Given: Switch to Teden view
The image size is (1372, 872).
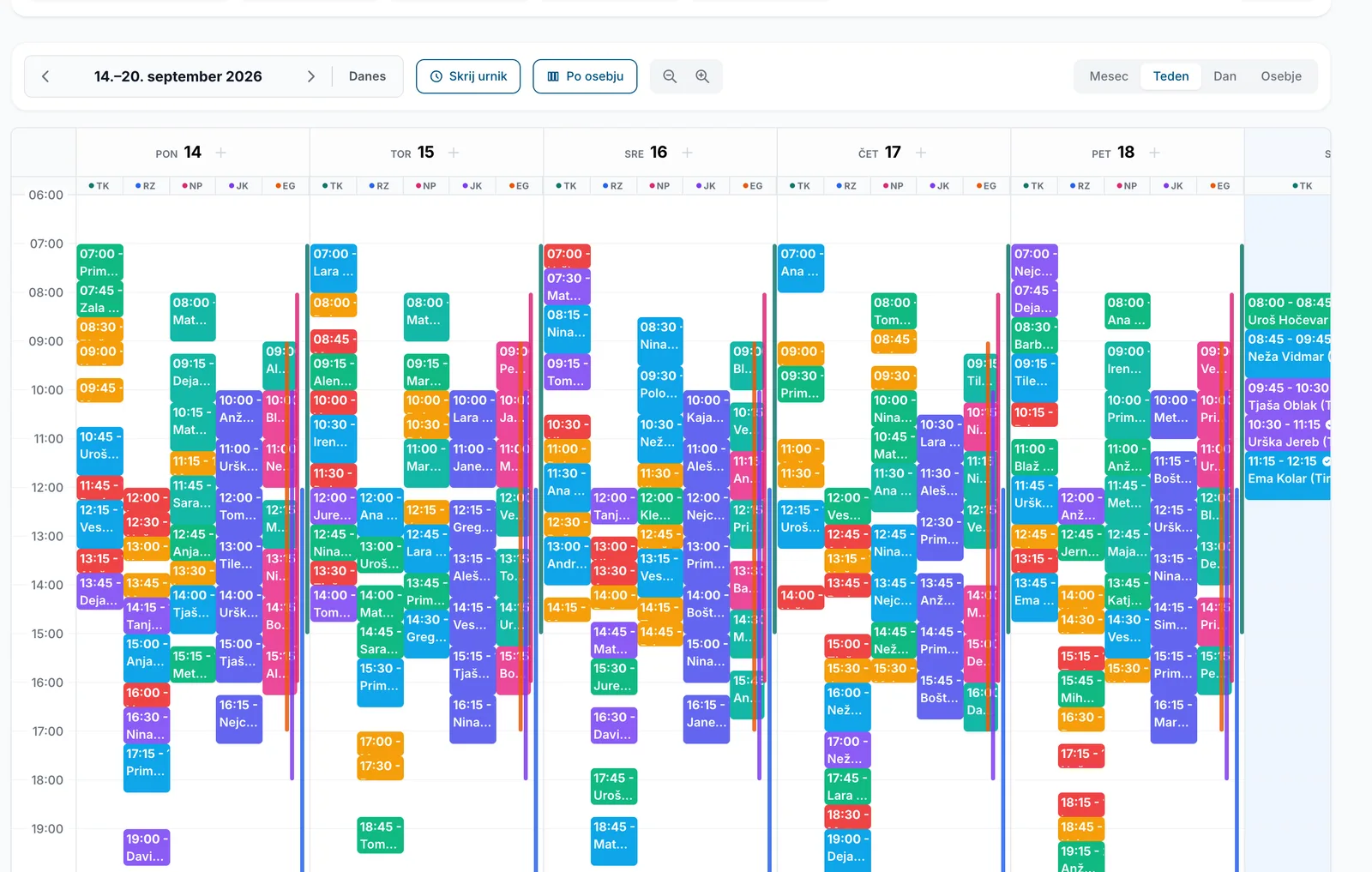Looking at the screenshot, I should (1170, 76).
